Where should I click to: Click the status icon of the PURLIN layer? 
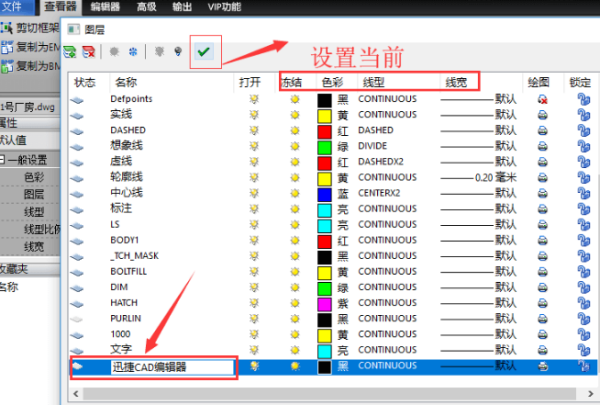(x=77, y=319)
